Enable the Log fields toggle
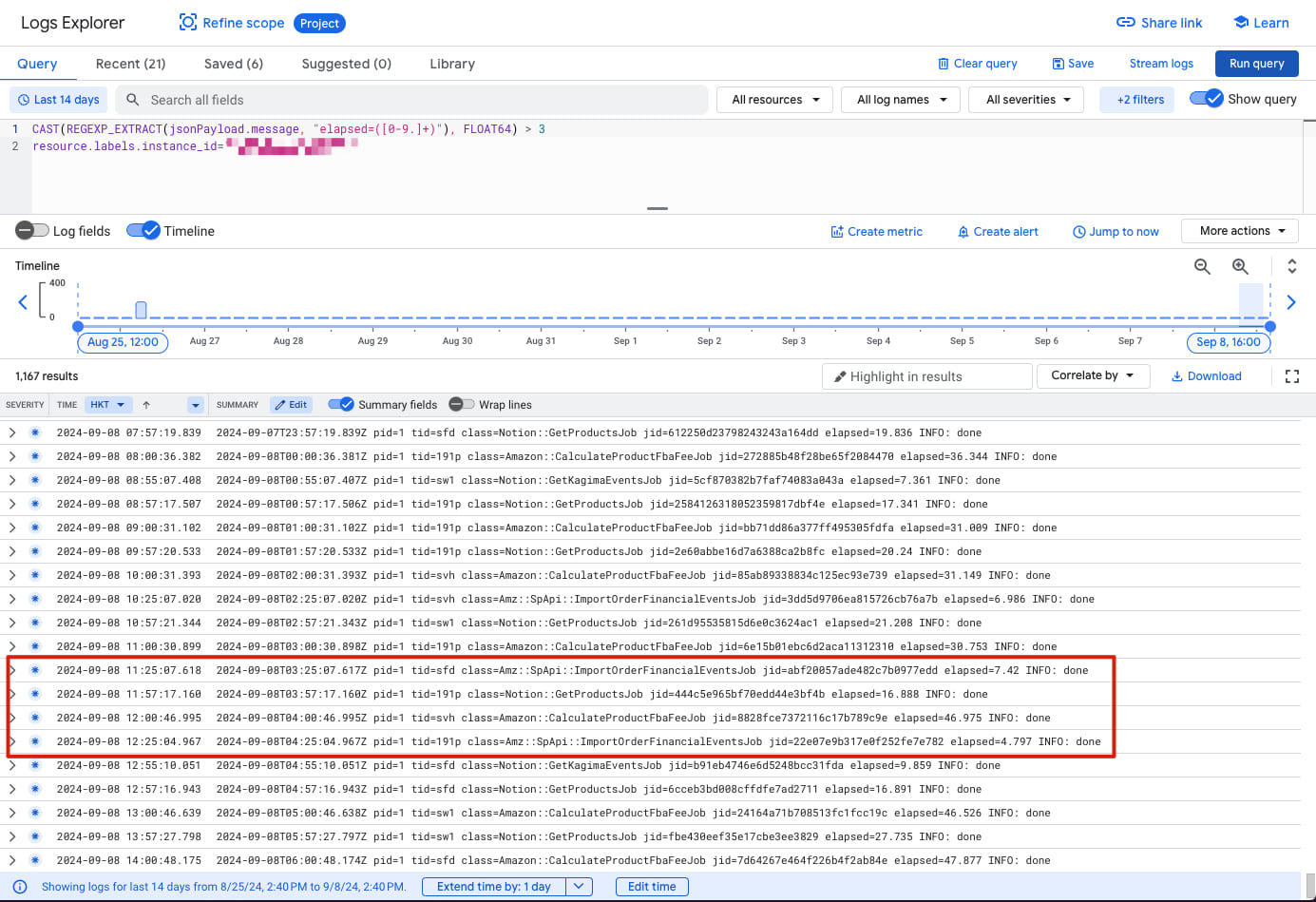Screen dimensions: 1316x902 point(32,230)
